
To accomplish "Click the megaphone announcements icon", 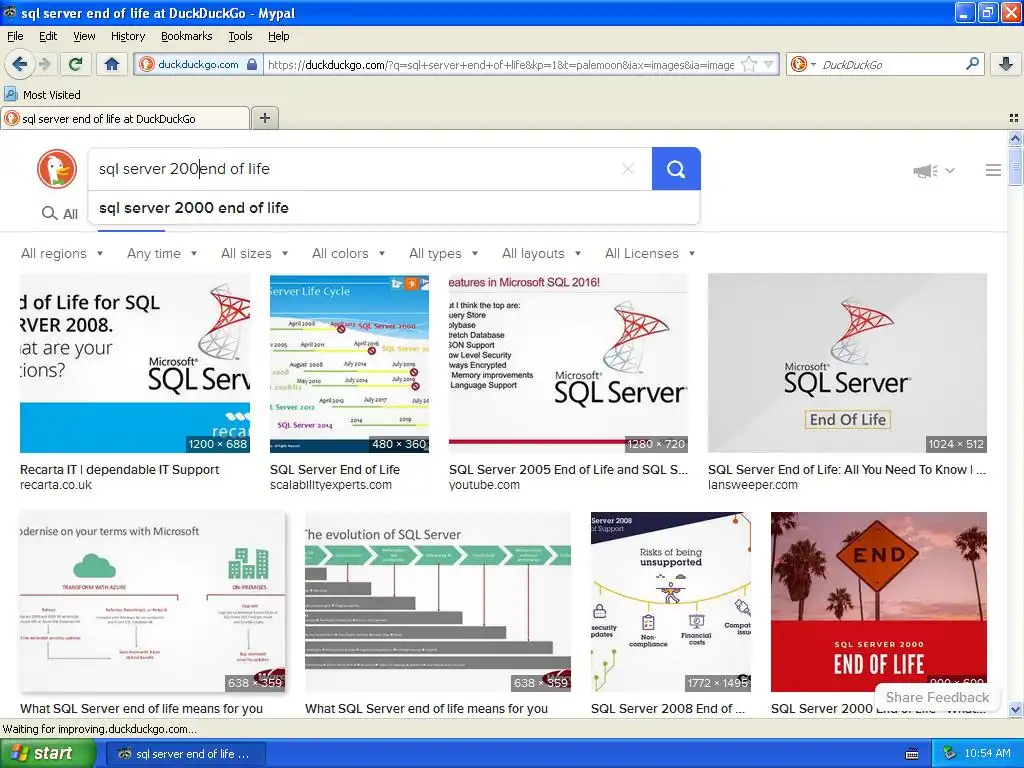I will coord(925,170).
